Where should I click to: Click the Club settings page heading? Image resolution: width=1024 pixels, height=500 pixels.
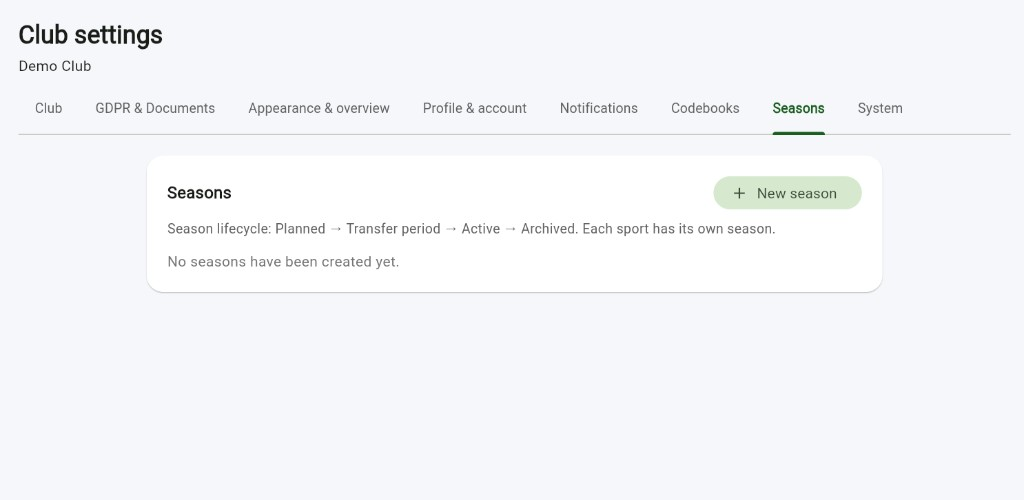(90, 35)
